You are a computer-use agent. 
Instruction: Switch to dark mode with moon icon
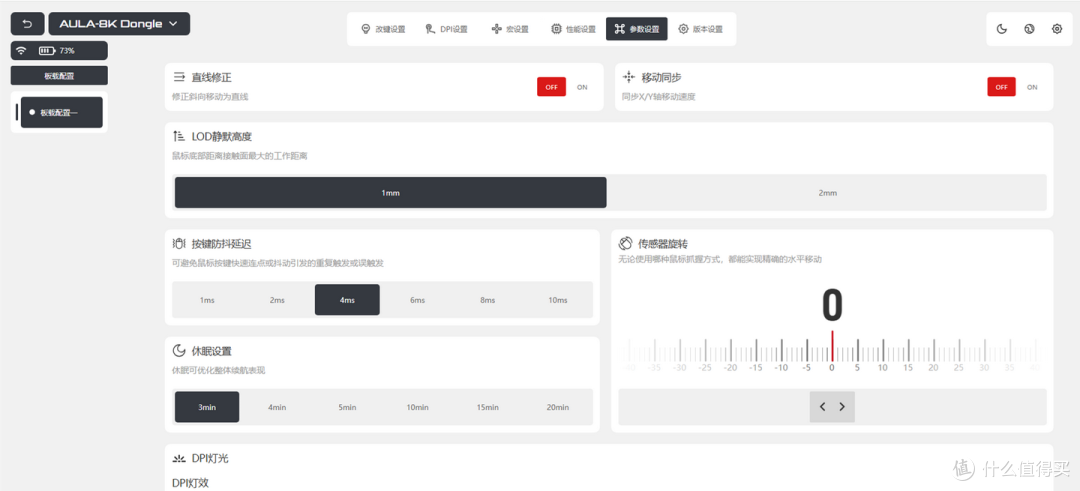coord(1002,29)
